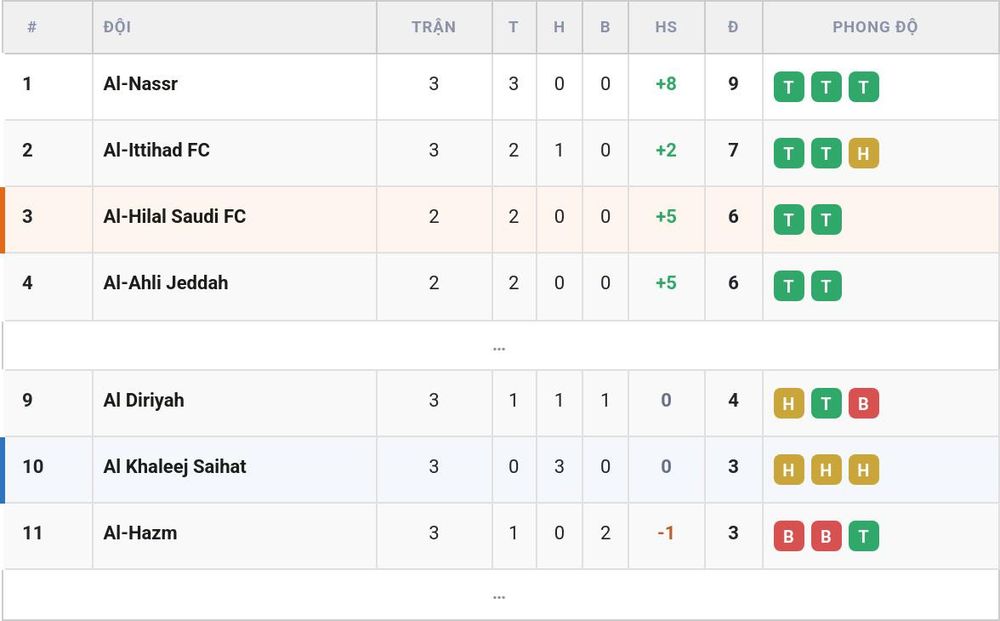
Task: Click Al-Ahli Jeddah's second T form badge
Action: 826,286
